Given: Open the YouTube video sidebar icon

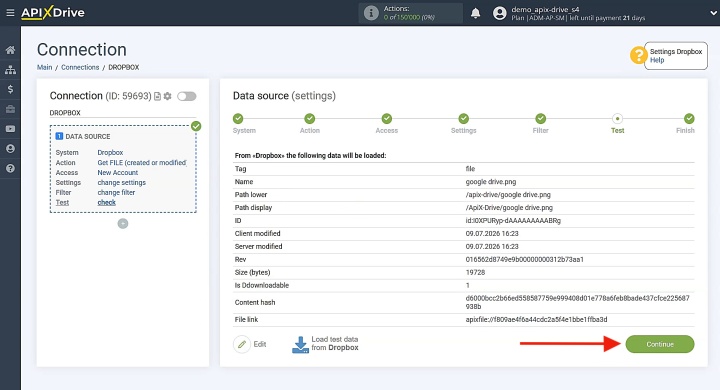Looking at the screenshot, I should (x=10, y=129).
